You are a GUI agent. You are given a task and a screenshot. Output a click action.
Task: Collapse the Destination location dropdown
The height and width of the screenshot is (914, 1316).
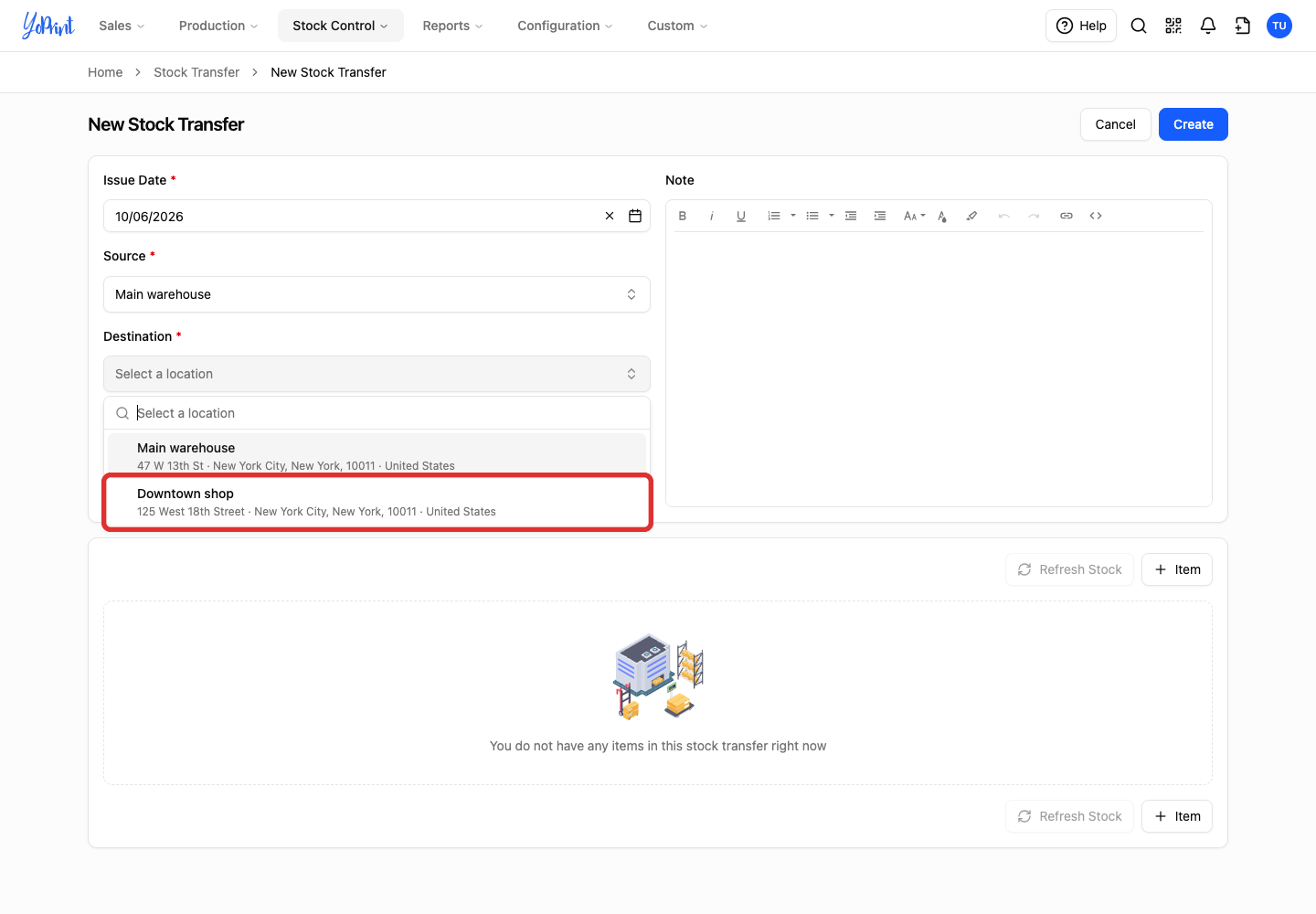point(377,374)
